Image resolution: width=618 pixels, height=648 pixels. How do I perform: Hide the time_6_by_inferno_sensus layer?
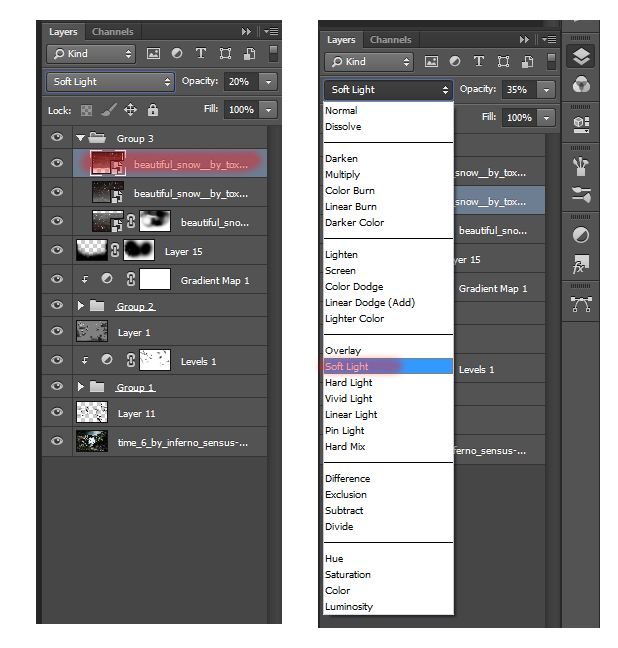pyautogui.click(x=57, y=441)
